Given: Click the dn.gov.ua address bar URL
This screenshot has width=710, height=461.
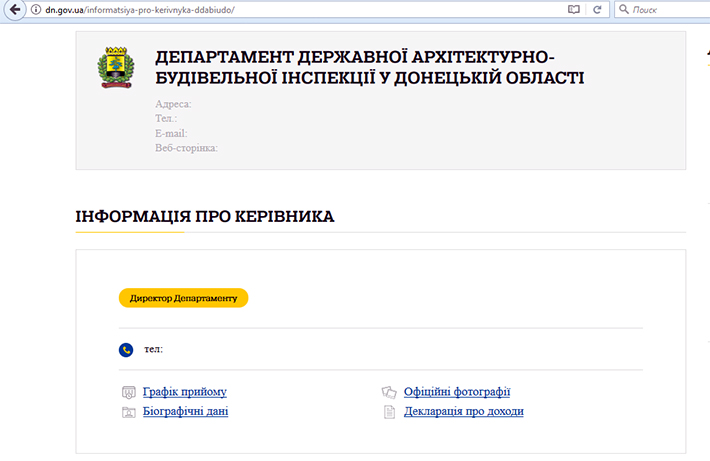Looking at the screenshot, I should 140,10.
